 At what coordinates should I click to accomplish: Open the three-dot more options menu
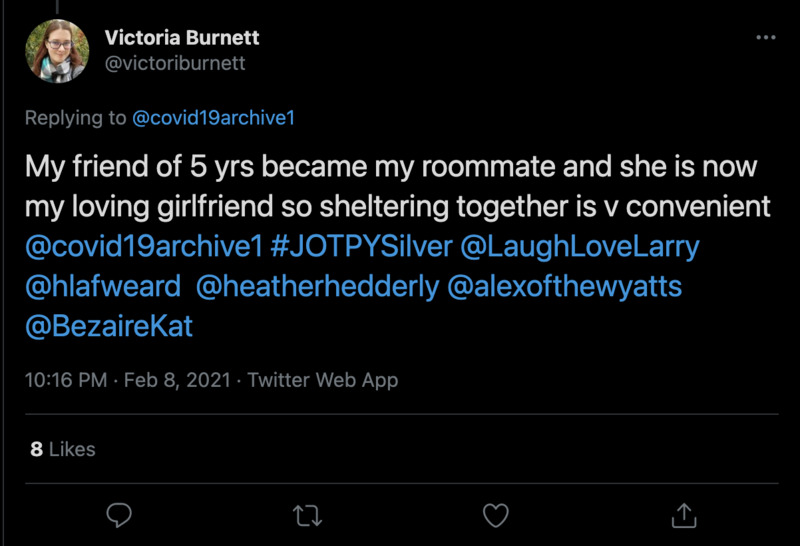coord(765,38)
